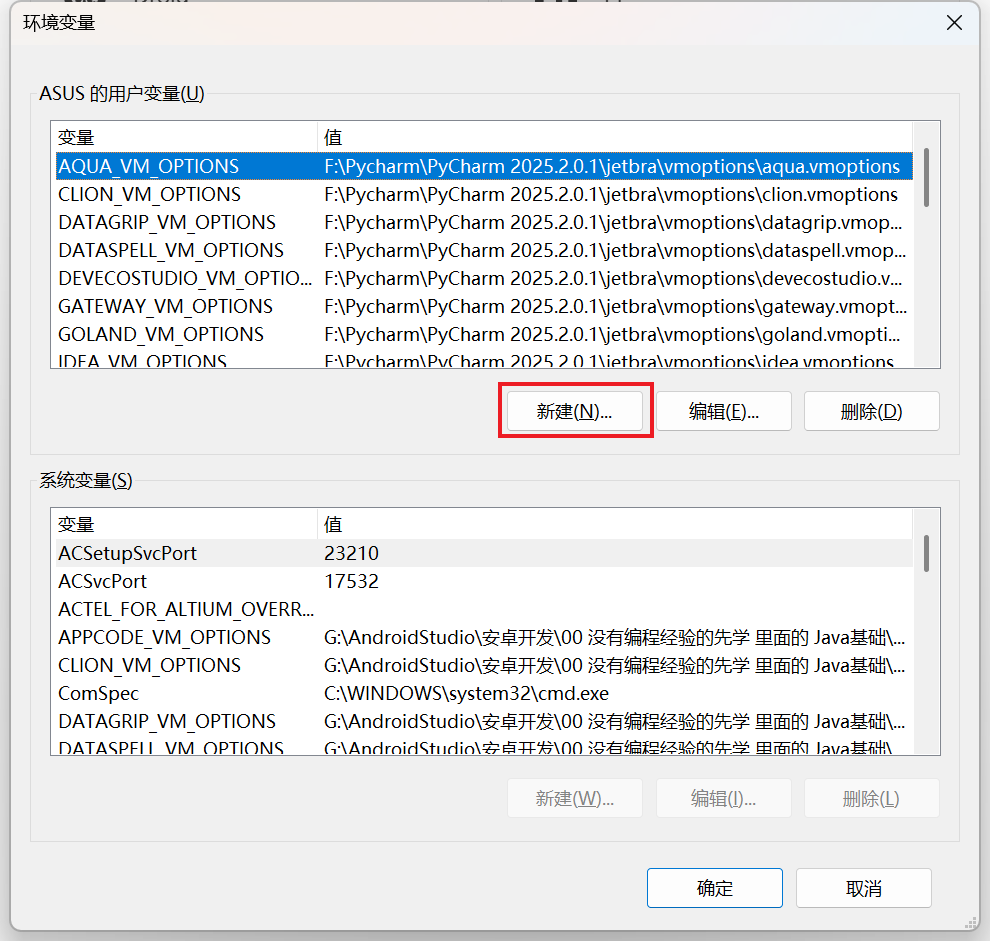Select system variable DATAGRIP_VM_OPTIONS with G:\AndroidStudio path

pos(484,721)
